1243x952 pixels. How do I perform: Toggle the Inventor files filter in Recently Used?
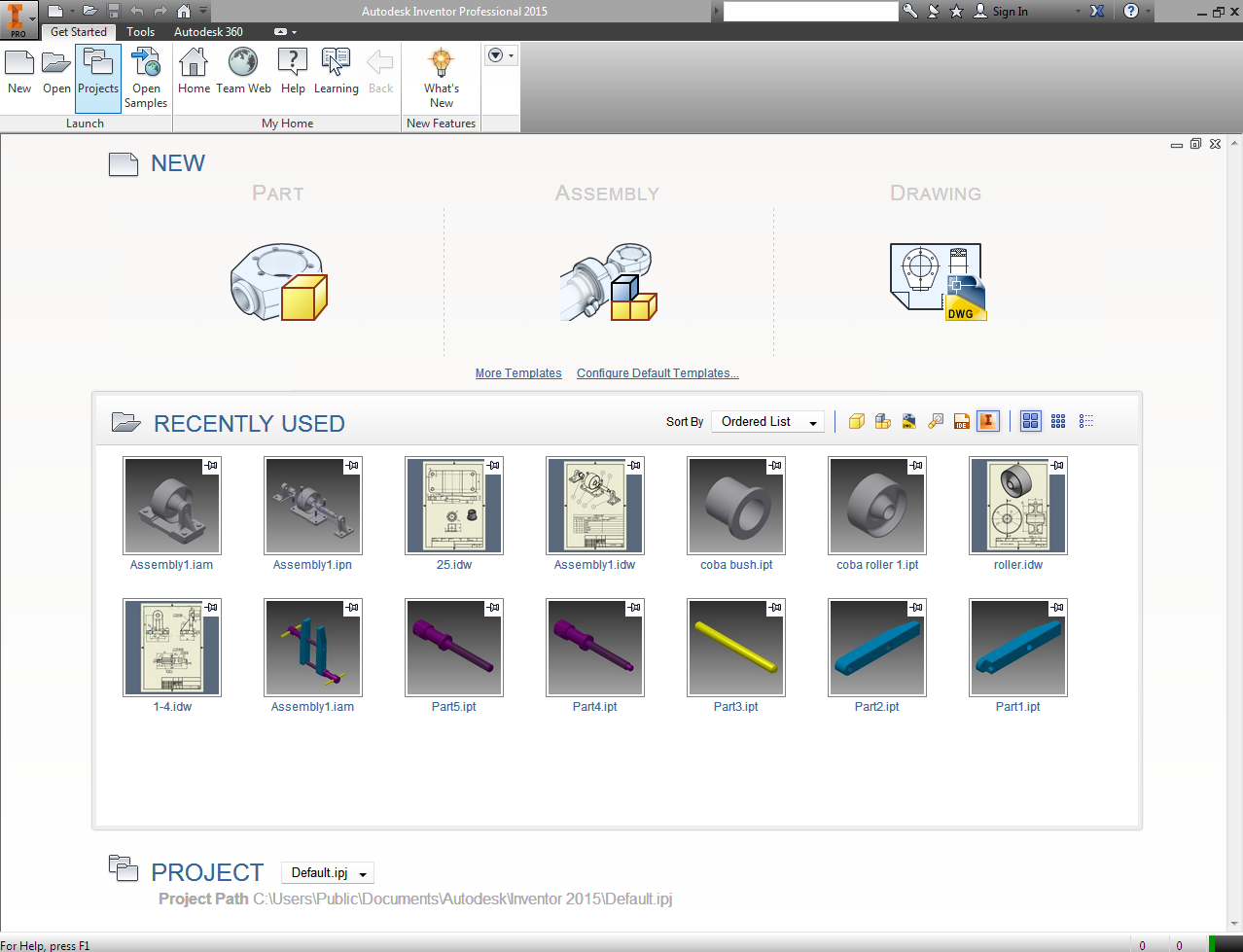988,421
